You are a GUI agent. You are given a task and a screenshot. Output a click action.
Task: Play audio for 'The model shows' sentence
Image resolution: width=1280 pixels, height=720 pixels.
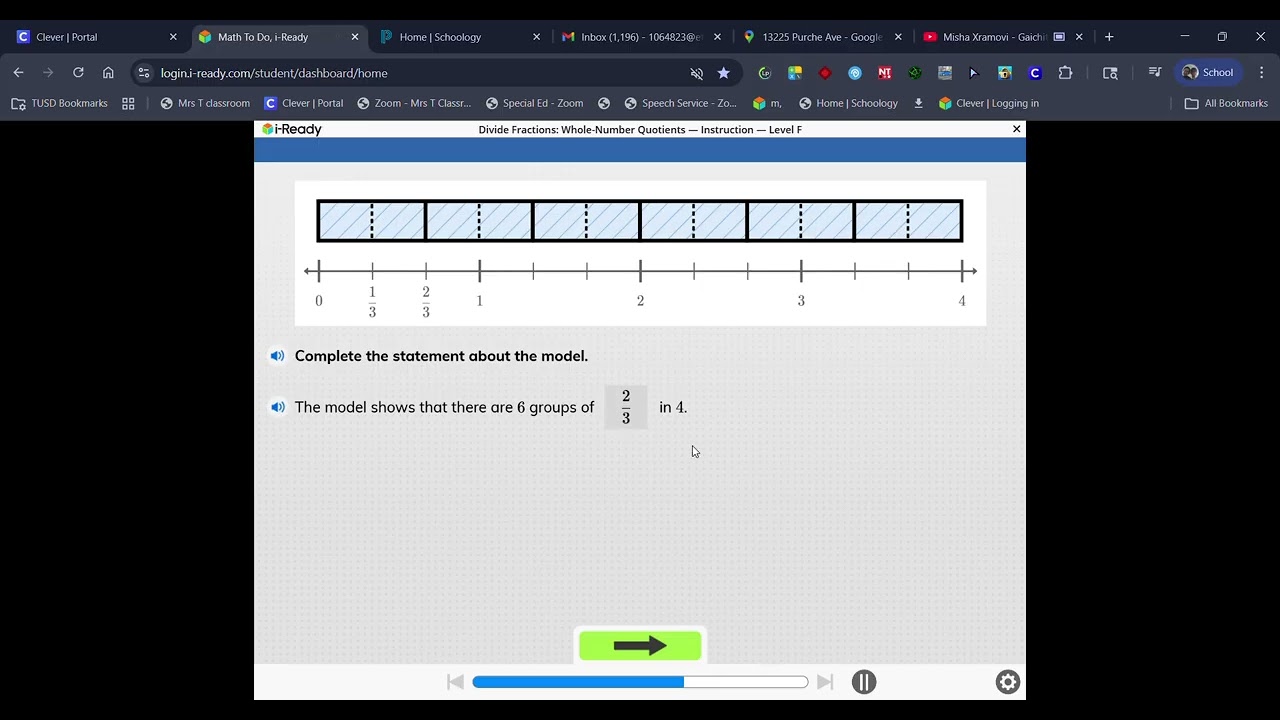tap(277, 407)
